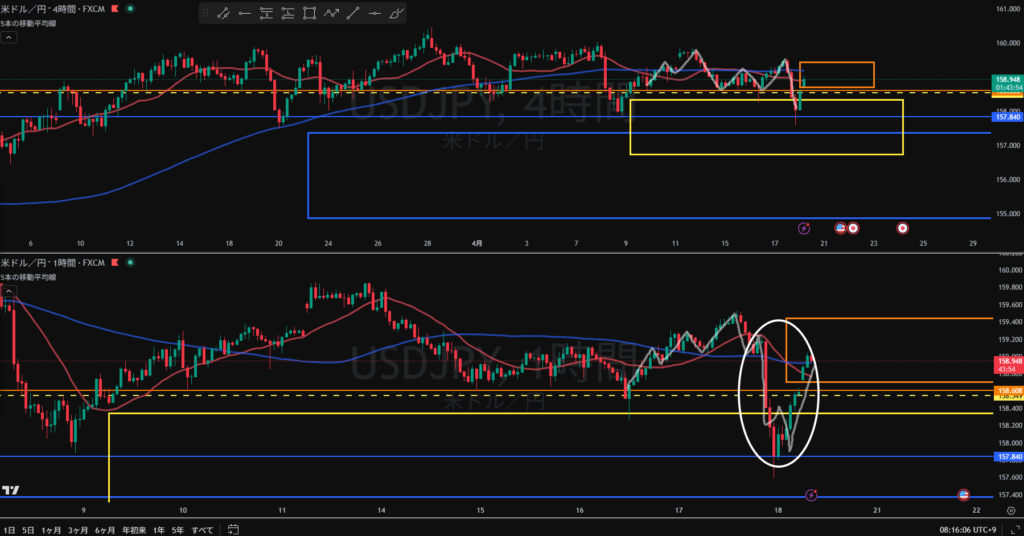Select the brush drawing tool
This screenshot has height=536, width=1024.
point(397,14)
